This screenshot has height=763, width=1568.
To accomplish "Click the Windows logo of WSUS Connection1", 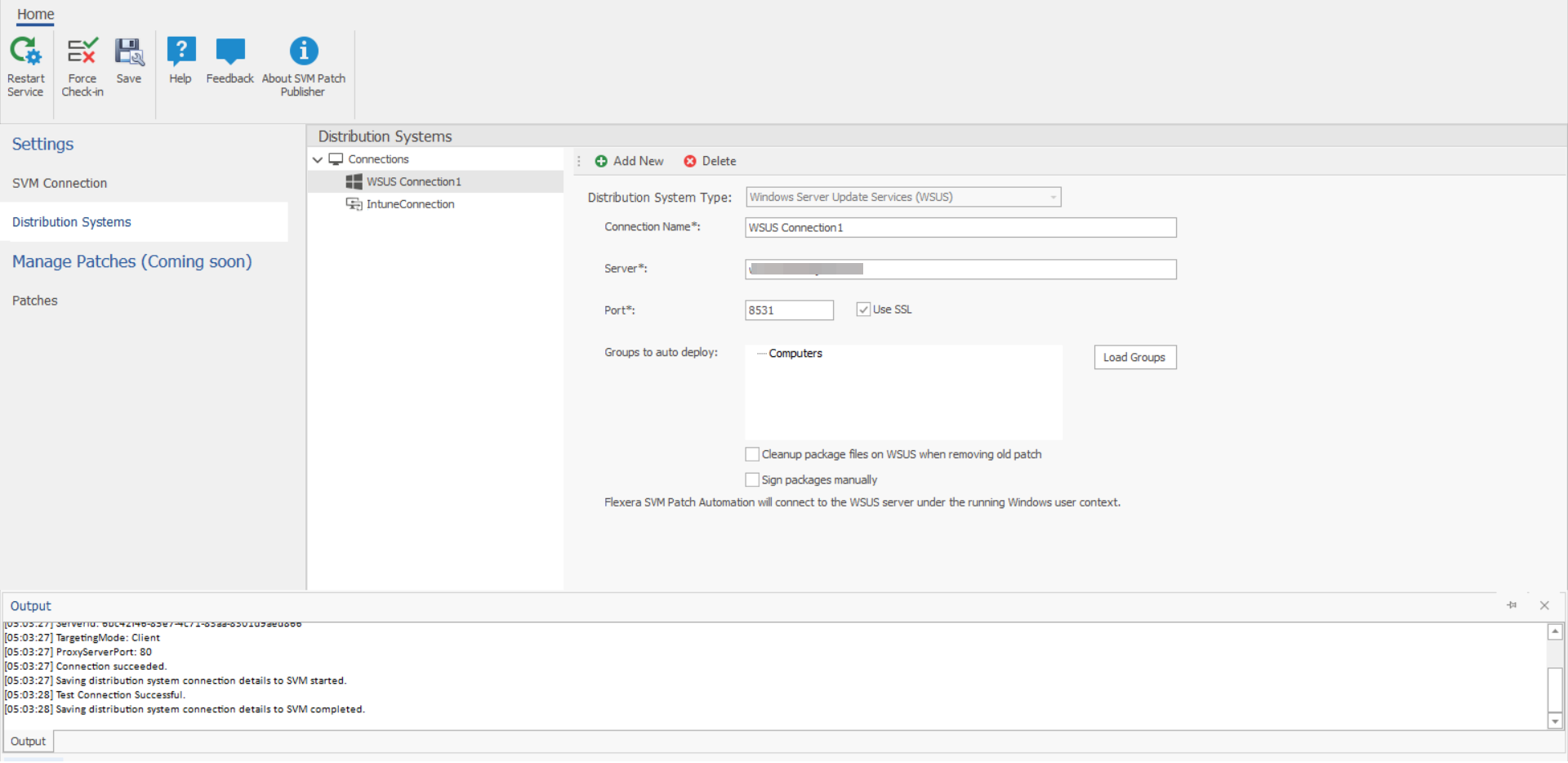I will click(354, 181).
